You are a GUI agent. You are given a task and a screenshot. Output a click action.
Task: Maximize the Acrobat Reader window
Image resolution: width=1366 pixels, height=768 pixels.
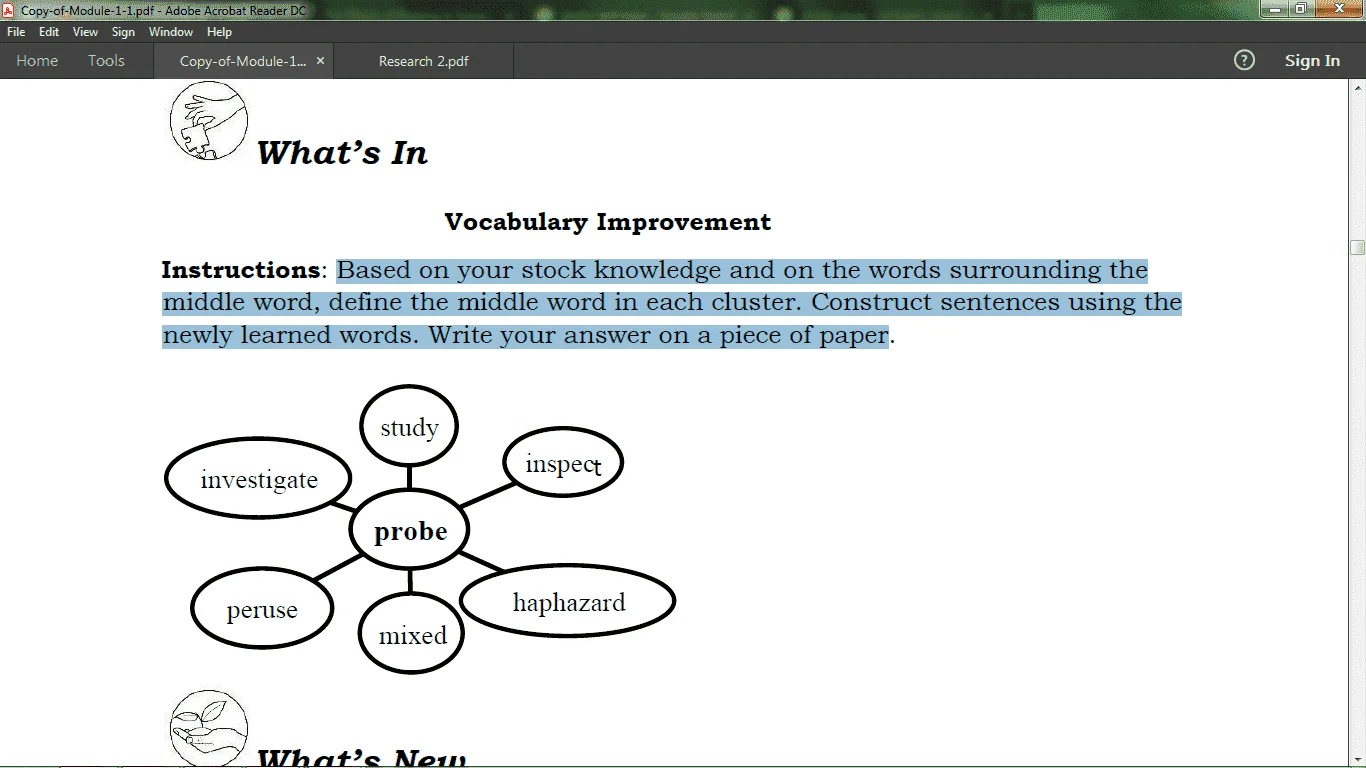1301,9
